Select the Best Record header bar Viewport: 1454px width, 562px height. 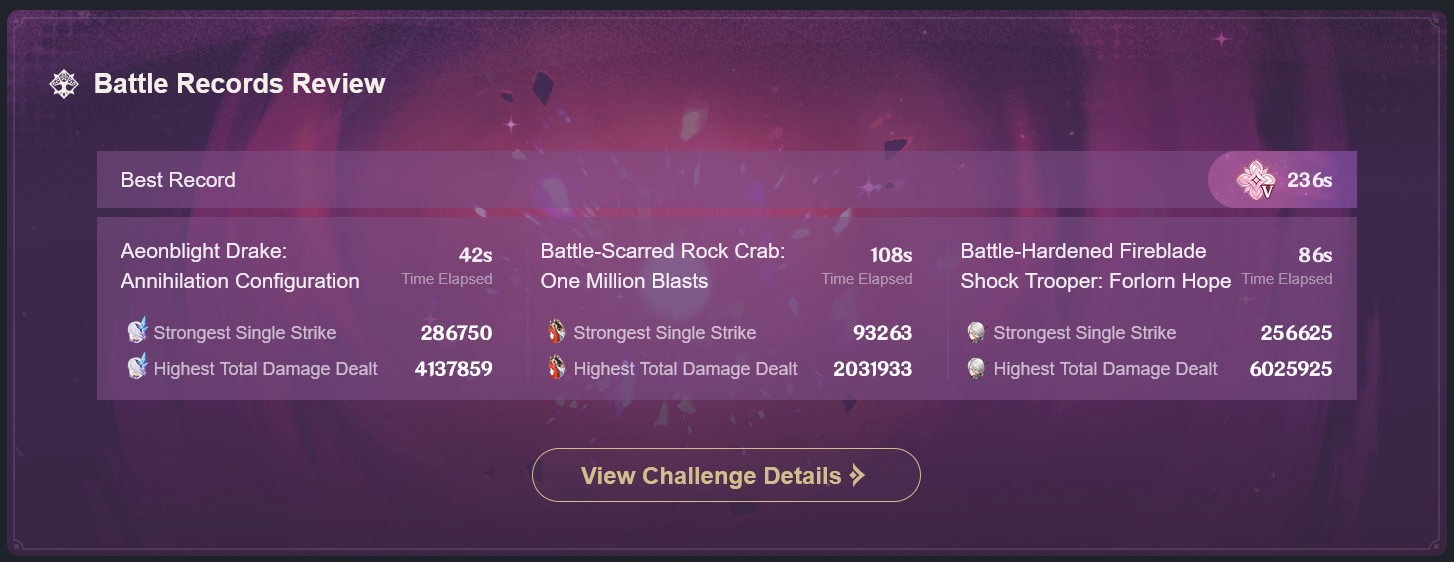pos(727,180)
